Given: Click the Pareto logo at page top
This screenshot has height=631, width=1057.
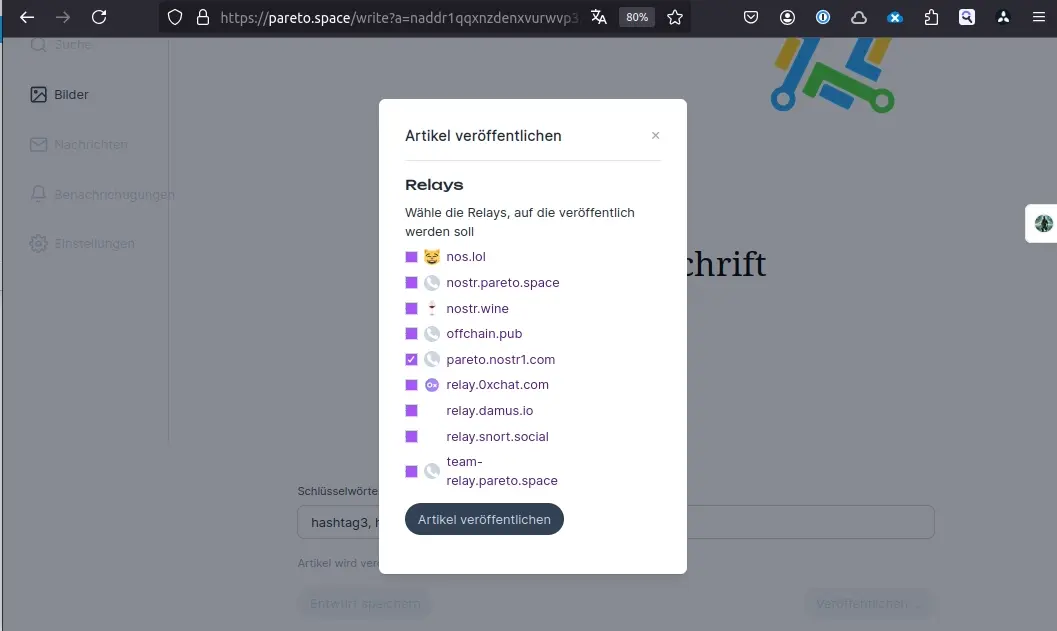Looking at the screenshot, I should click(x=833, y=74).
